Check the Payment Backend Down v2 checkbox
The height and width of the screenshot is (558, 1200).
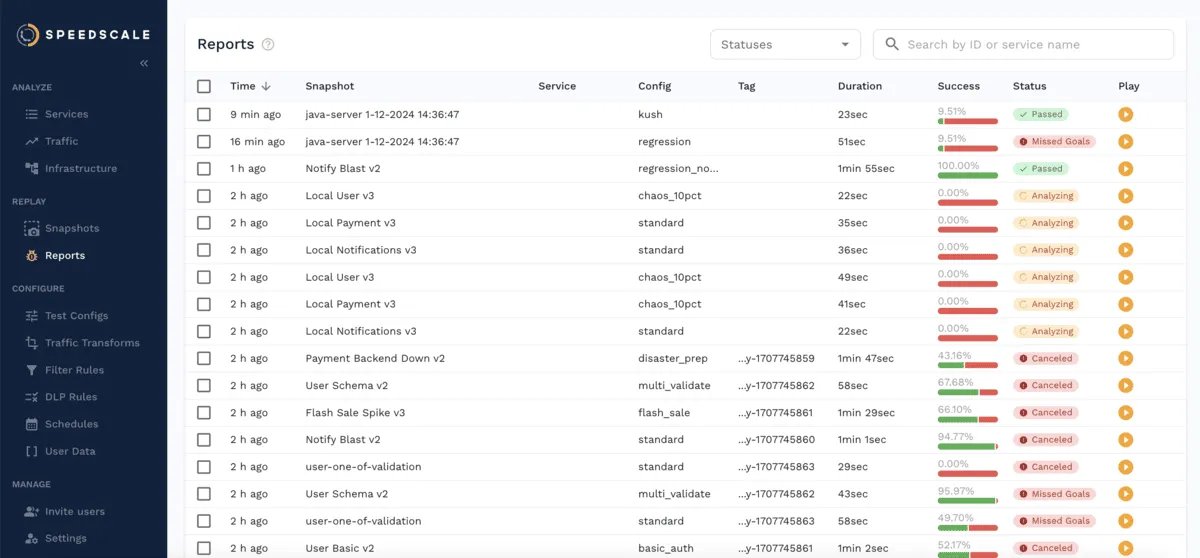tap(204, 358)
